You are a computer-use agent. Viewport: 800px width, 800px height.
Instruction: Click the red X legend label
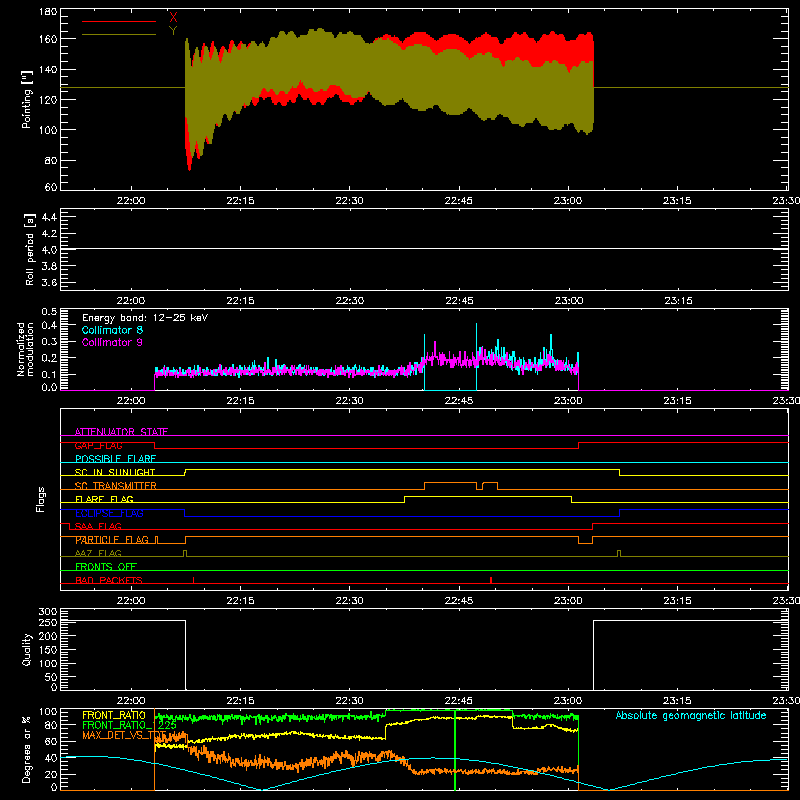(x=173, y=17)
